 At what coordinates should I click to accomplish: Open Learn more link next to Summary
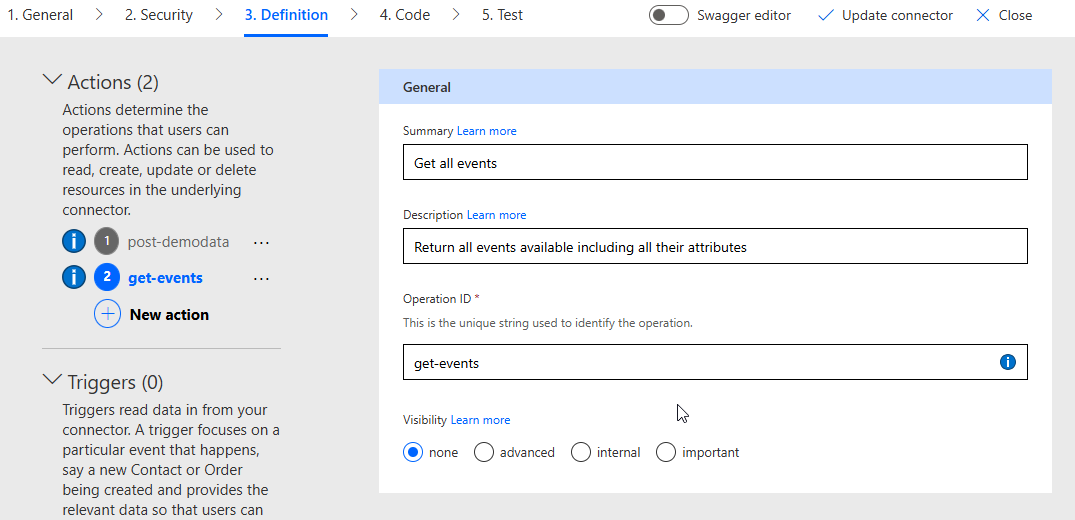487,130
